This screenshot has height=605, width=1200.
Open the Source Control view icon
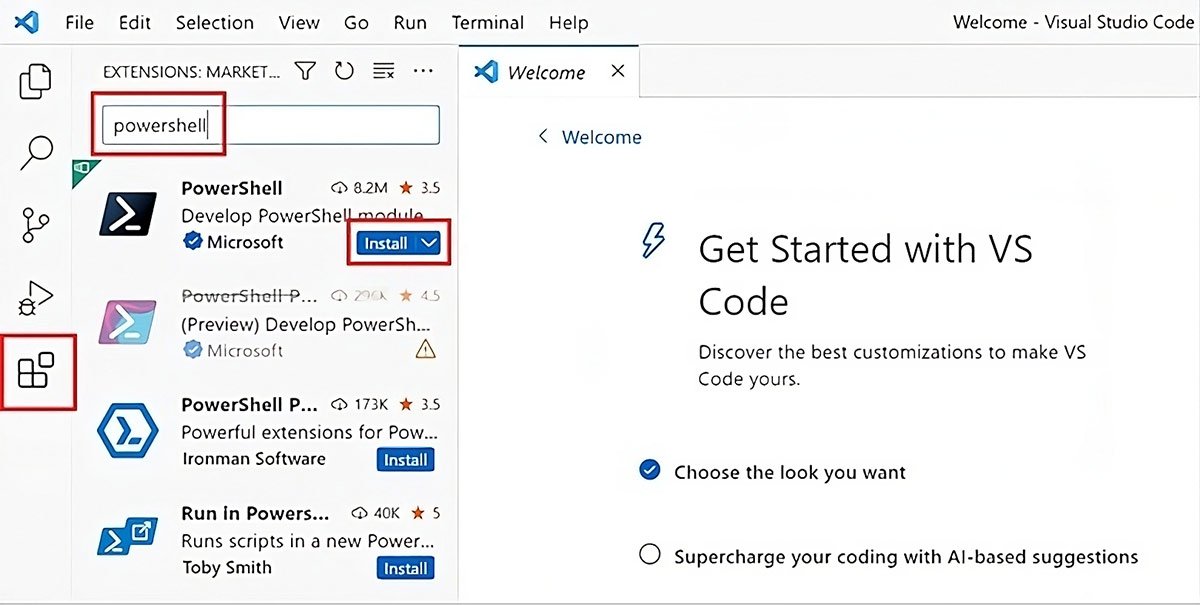(x=36, y=226)
